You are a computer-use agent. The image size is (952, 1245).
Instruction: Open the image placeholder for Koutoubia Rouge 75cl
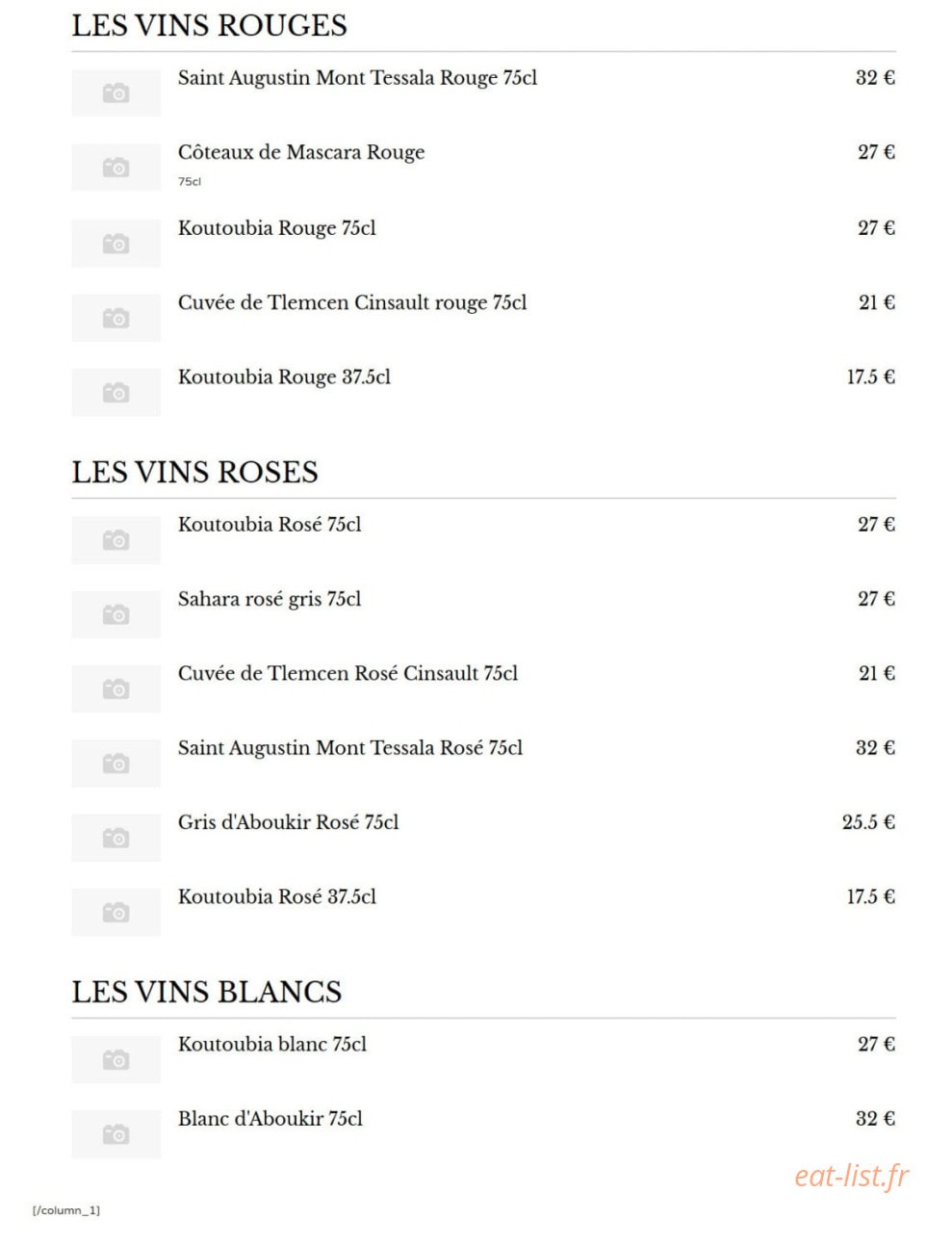point(116,244)
